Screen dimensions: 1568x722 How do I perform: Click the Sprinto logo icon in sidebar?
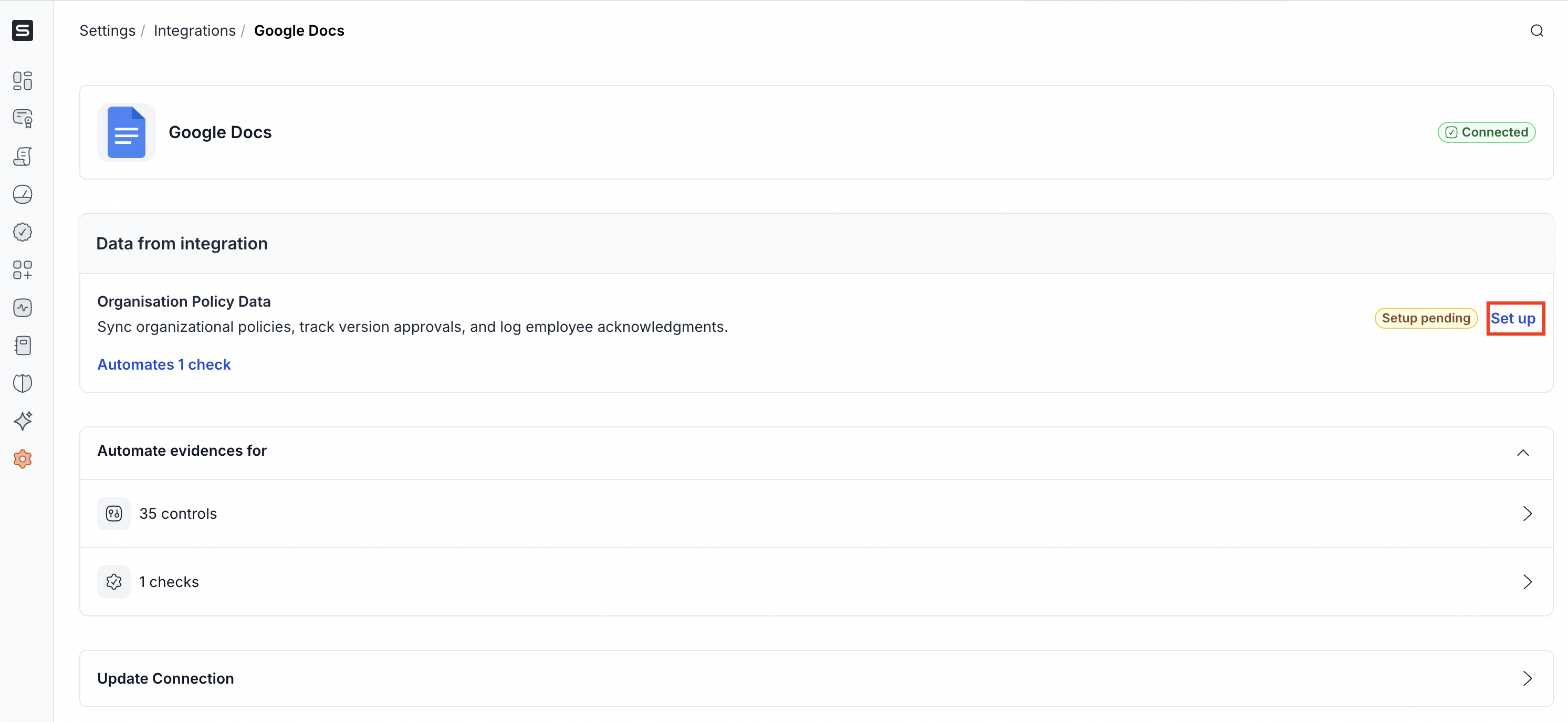[23, 30]
